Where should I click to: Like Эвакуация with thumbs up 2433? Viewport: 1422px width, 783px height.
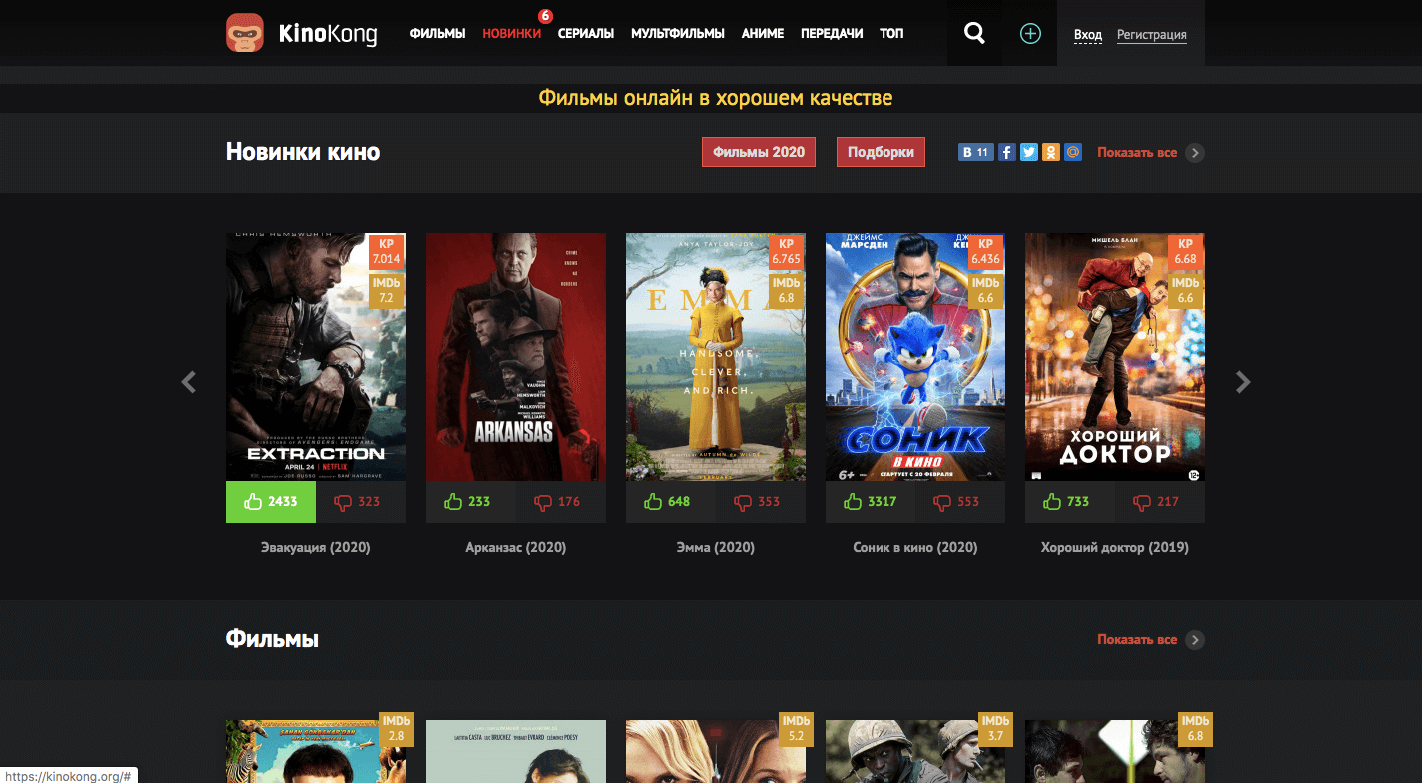point(271,502)
